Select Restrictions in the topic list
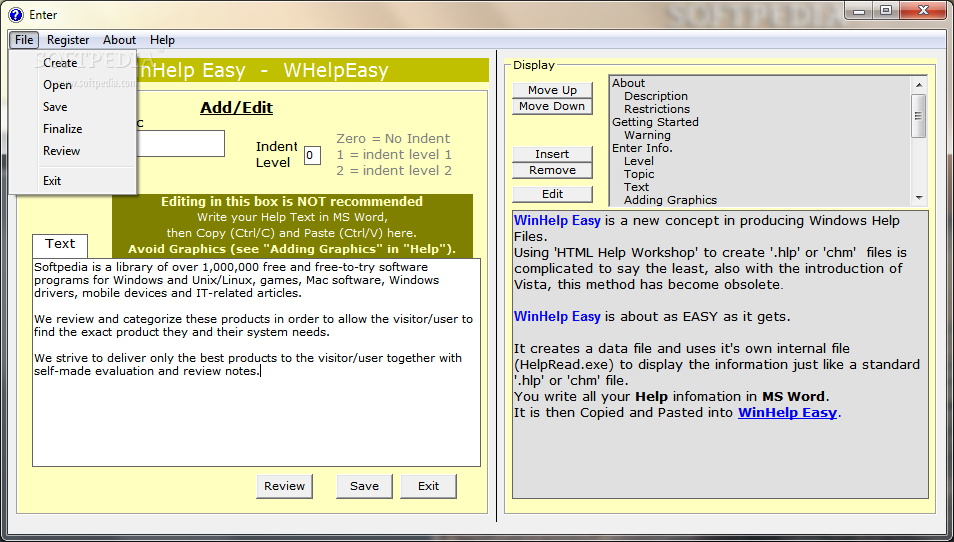The image size is (954, 542). [657, 109]
